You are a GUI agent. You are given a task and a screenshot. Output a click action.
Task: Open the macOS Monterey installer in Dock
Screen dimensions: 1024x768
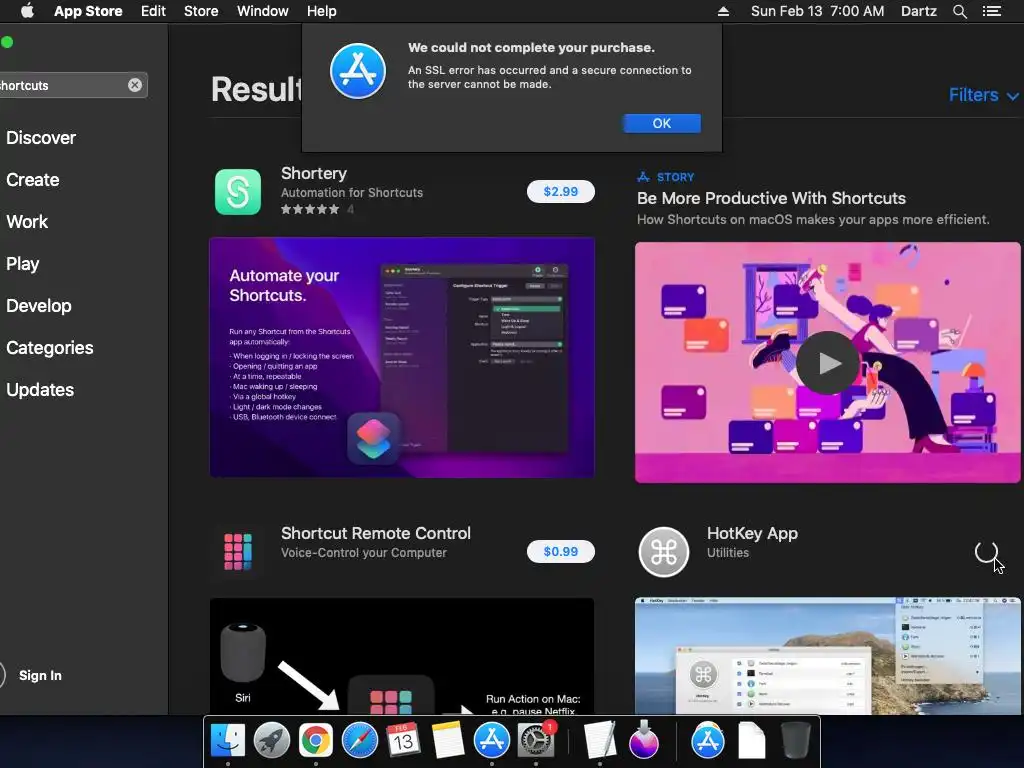coord(643,740)
